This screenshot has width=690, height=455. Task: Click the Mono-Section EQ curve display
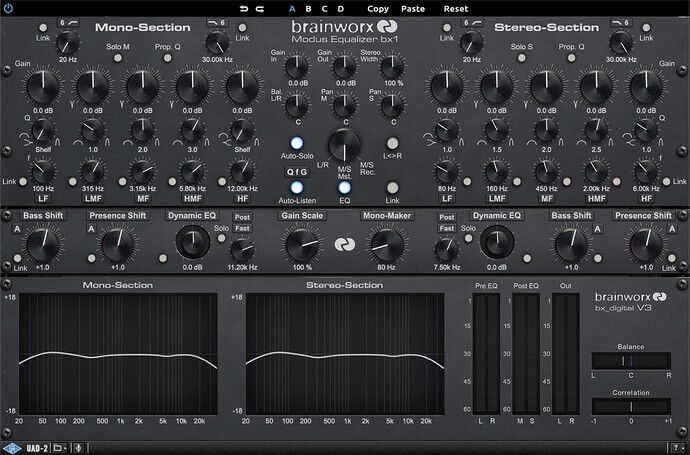tap(118, 354)
